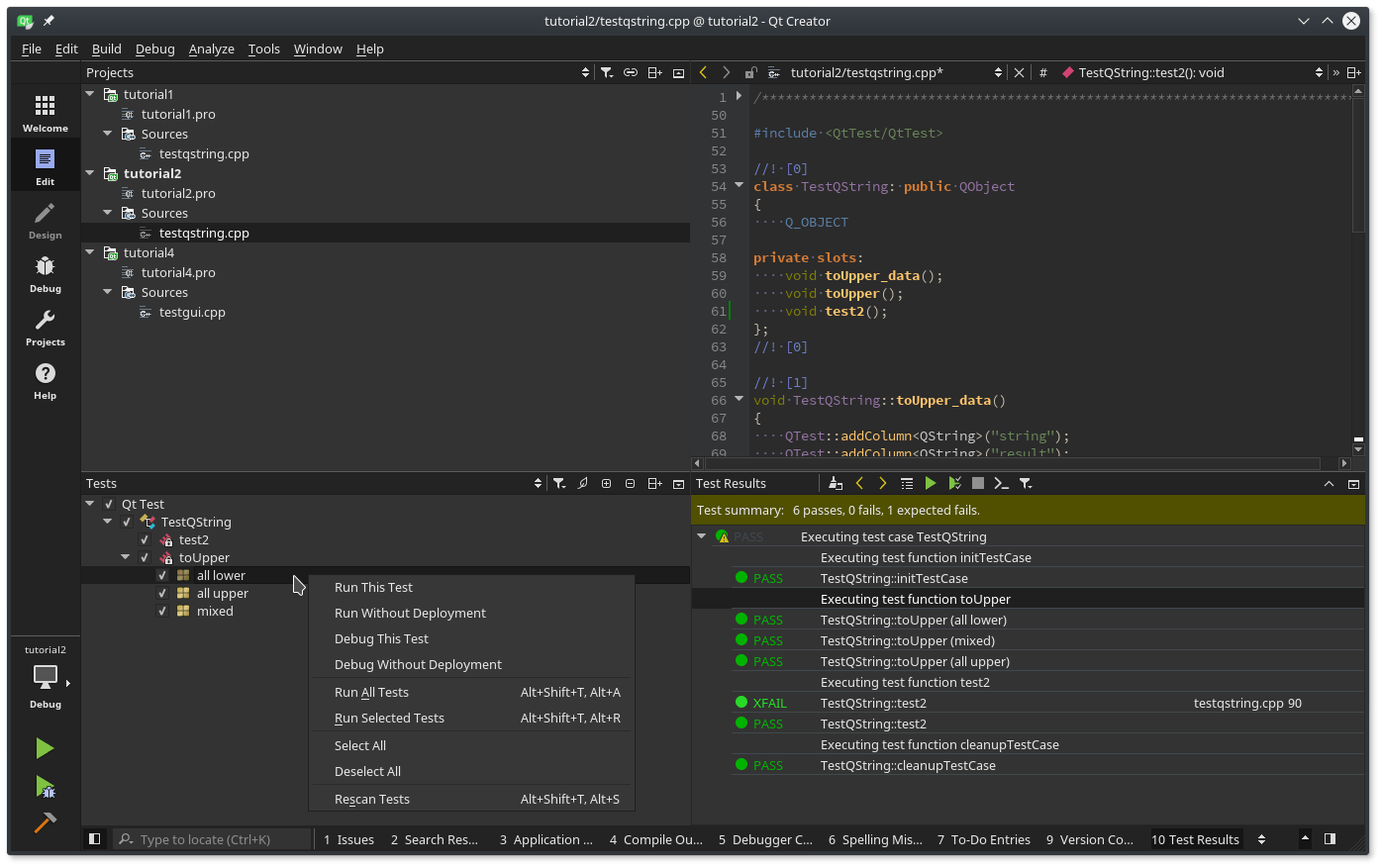Open the 4 Compile Output pane

(655, 839)
